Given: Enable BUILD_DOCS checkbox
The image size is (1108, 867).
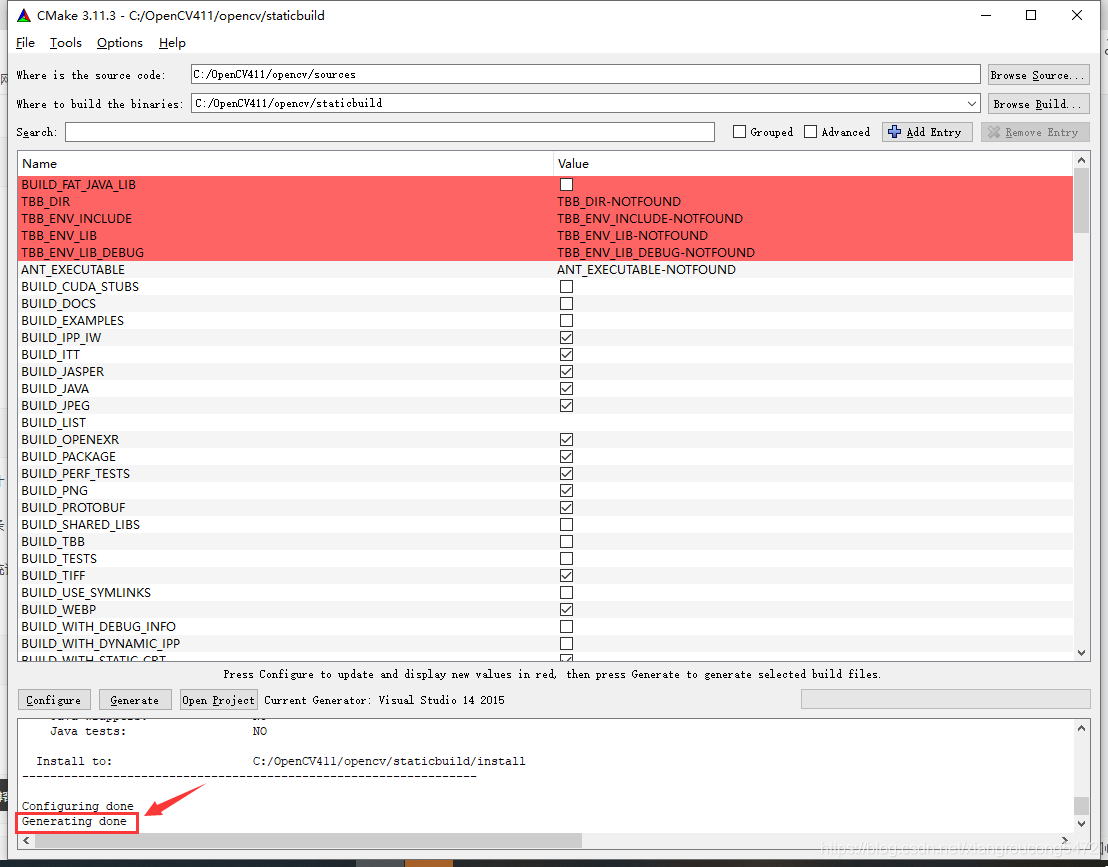Looking at the screenshot, I should point(566,303).
